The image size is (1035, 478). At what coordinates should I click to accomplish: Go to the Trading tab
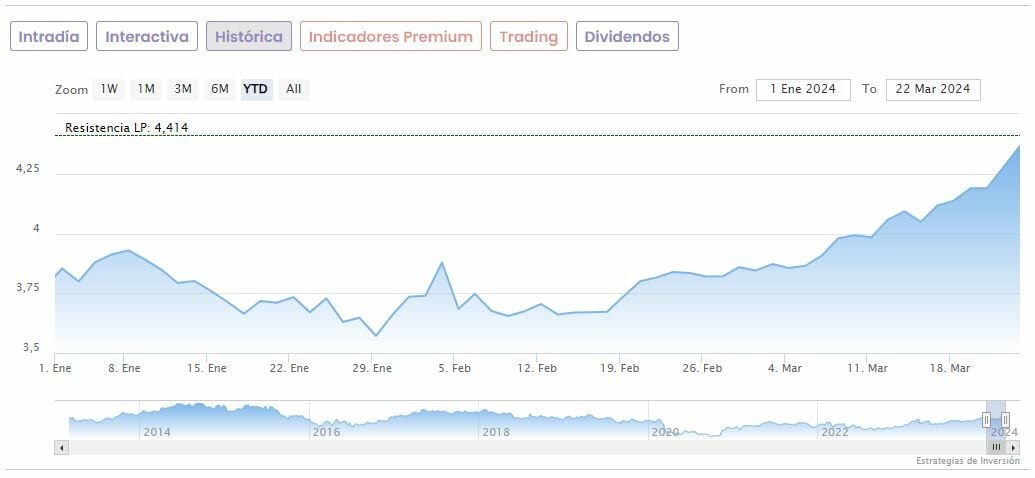pos(528,37)
